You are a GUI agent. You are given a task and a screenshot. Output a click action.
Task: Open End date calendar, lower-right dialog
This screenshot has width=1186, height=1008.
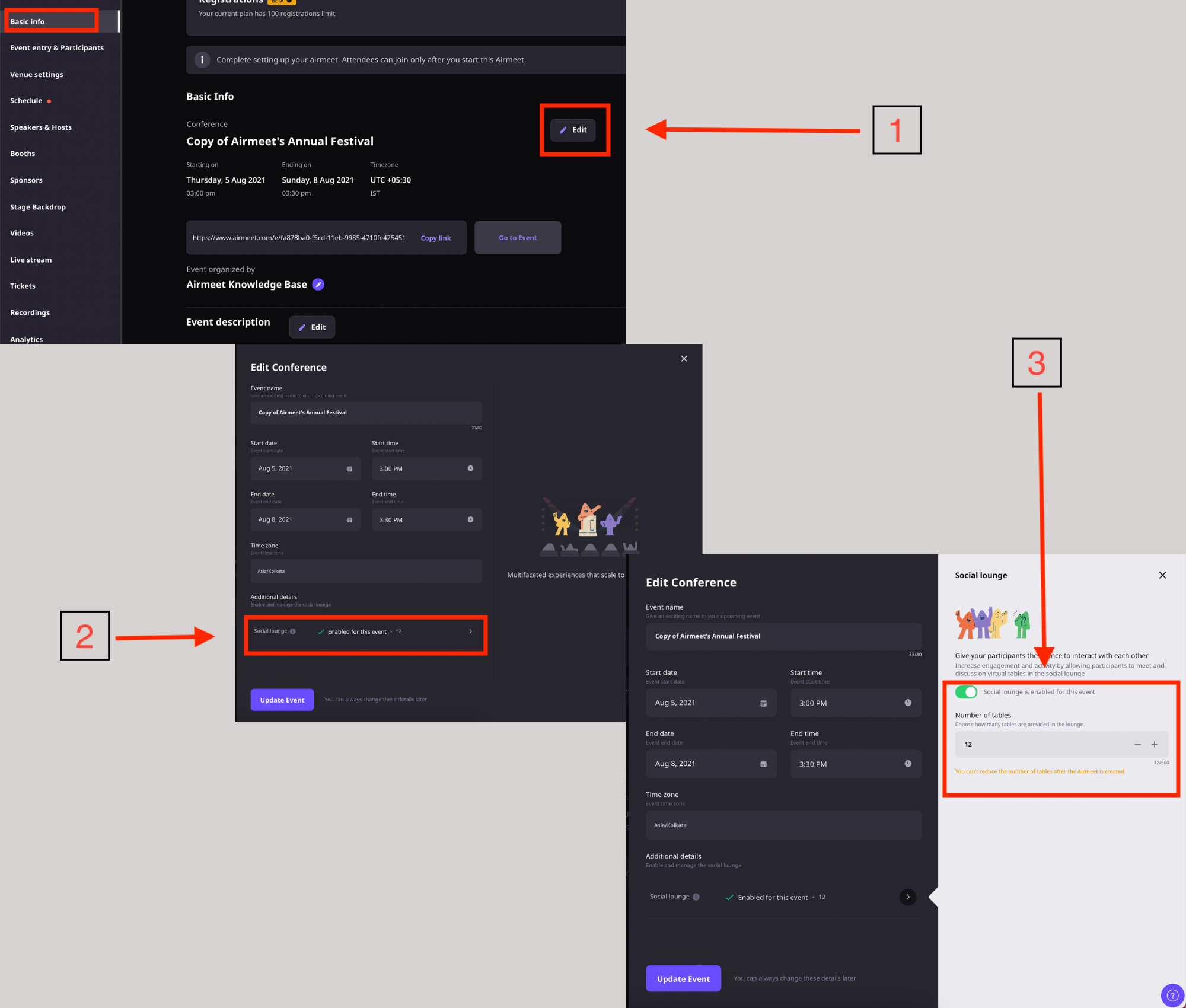pyautogui.click(x=763, y=764)
